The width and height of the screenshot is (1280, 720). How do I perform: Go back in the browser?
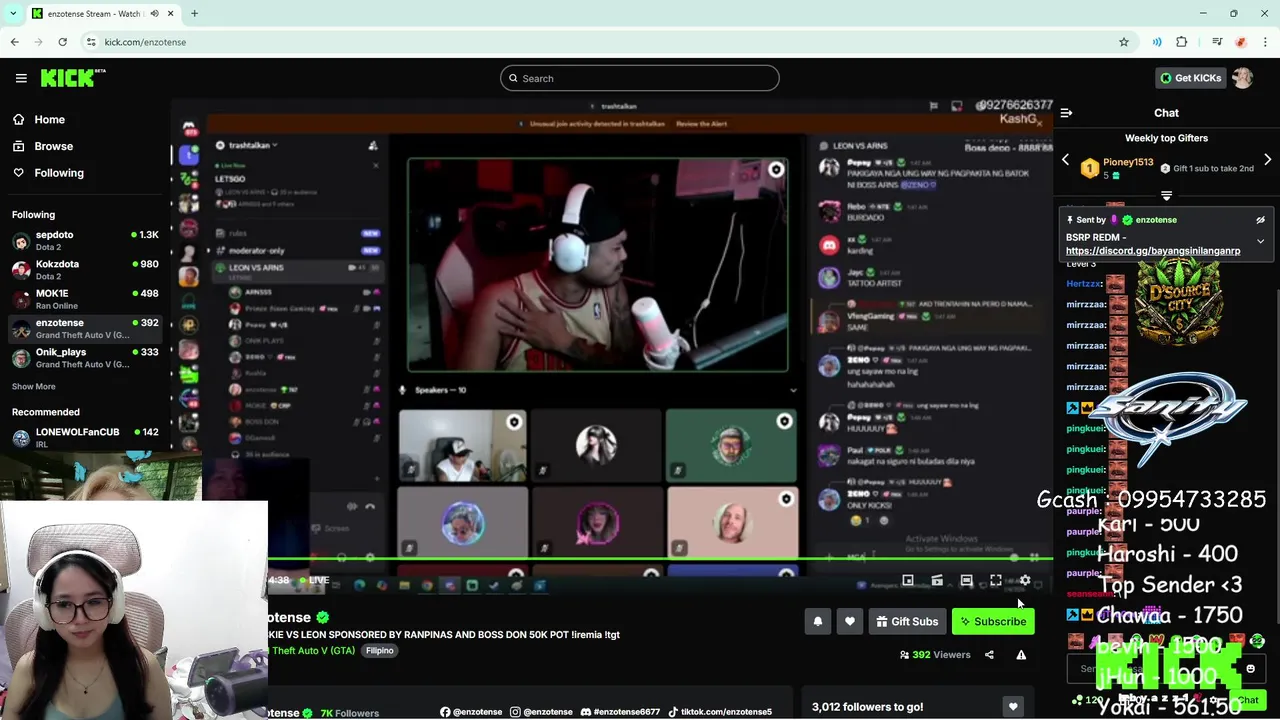tap(14, 42)
